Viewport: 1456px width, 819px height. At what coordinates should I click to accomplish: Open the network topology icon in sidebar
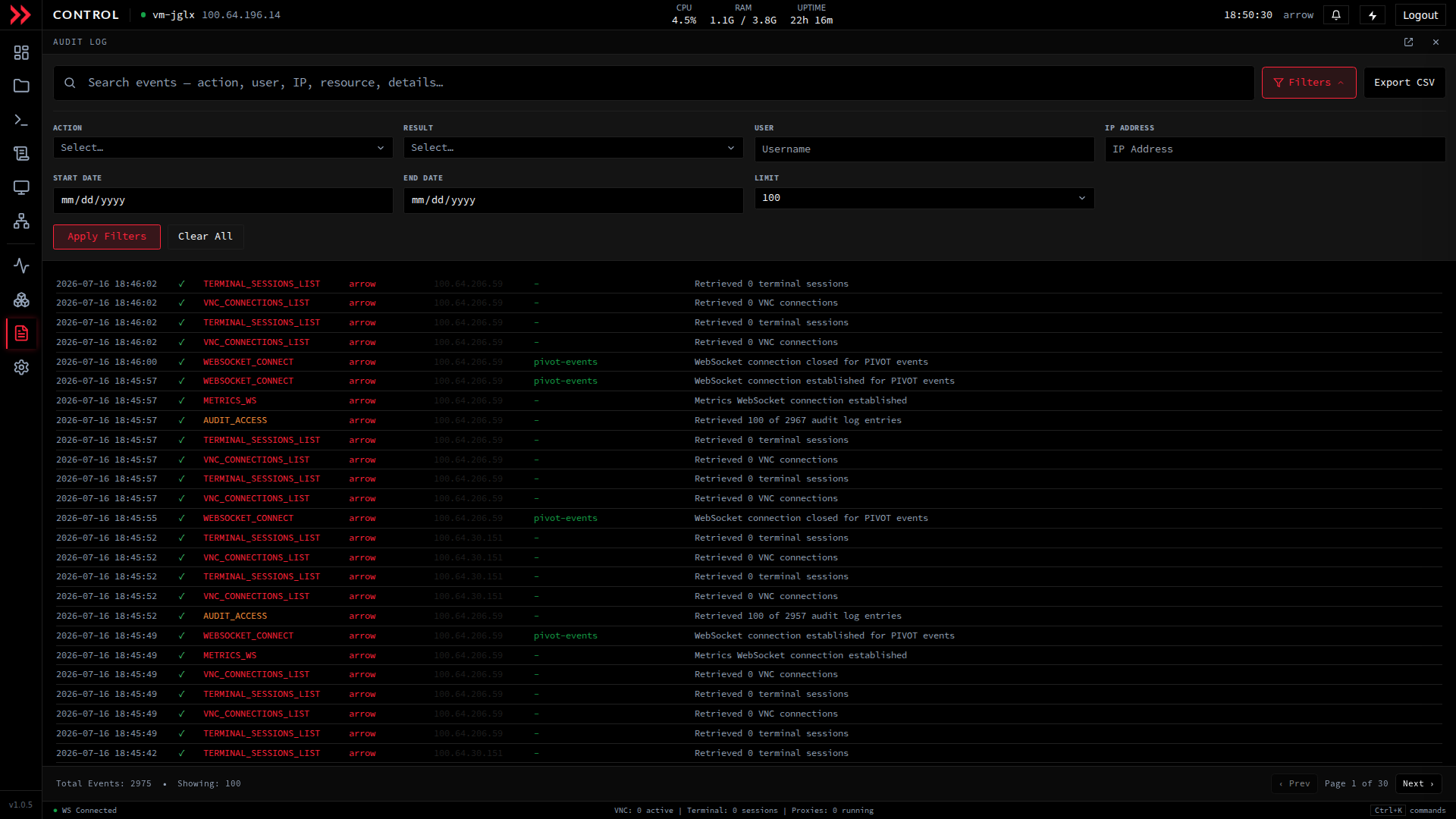click(x=21, y=221)
